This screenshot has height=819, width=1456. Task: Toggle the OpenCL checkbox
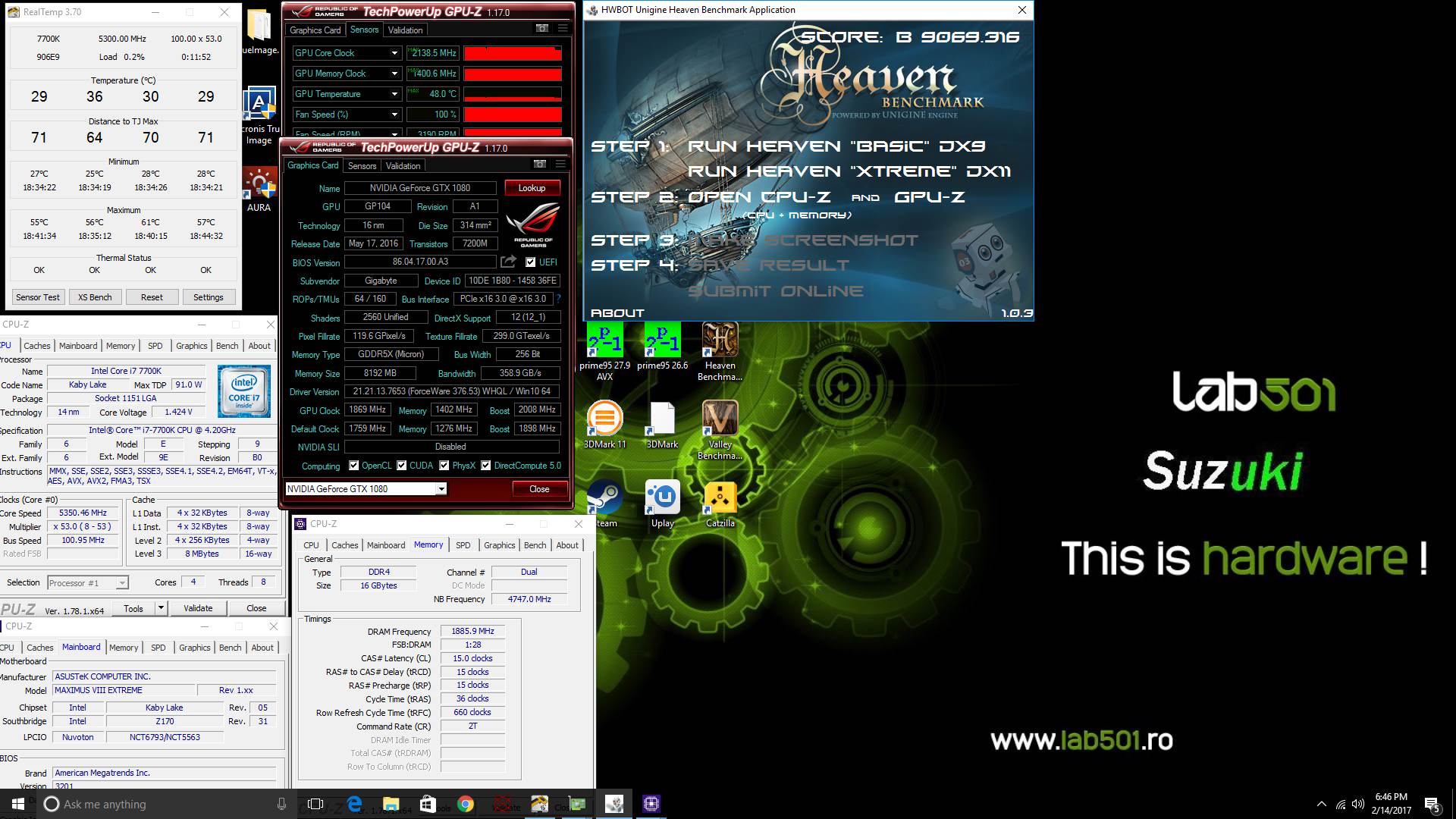(x=353, y=466)
